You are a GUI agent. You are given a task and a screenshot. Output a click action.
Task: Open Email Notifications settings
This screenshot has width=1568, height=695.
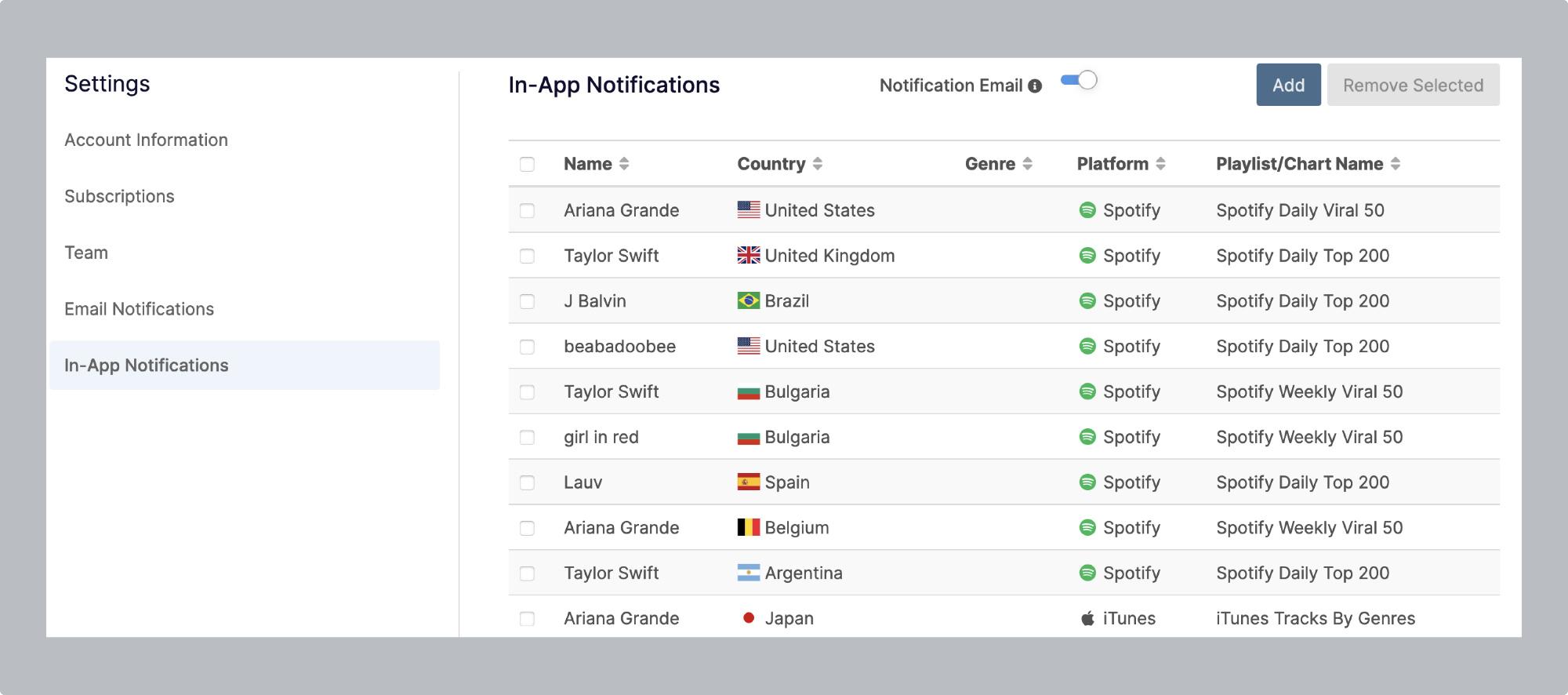(139, 309)
